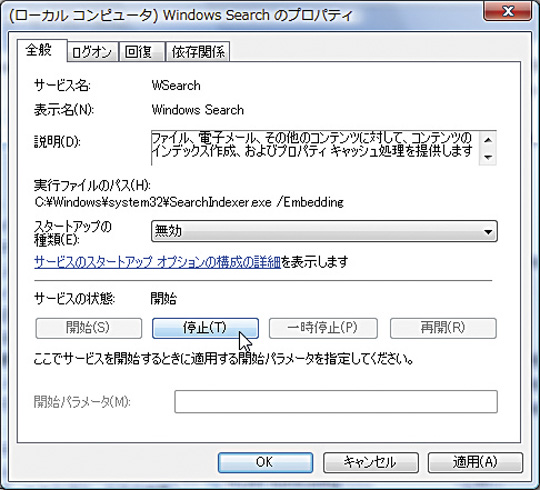The height and width of the screenshot is (490, 540).
Task: Click the display name value Windows Search
Action: coord(198,110)
